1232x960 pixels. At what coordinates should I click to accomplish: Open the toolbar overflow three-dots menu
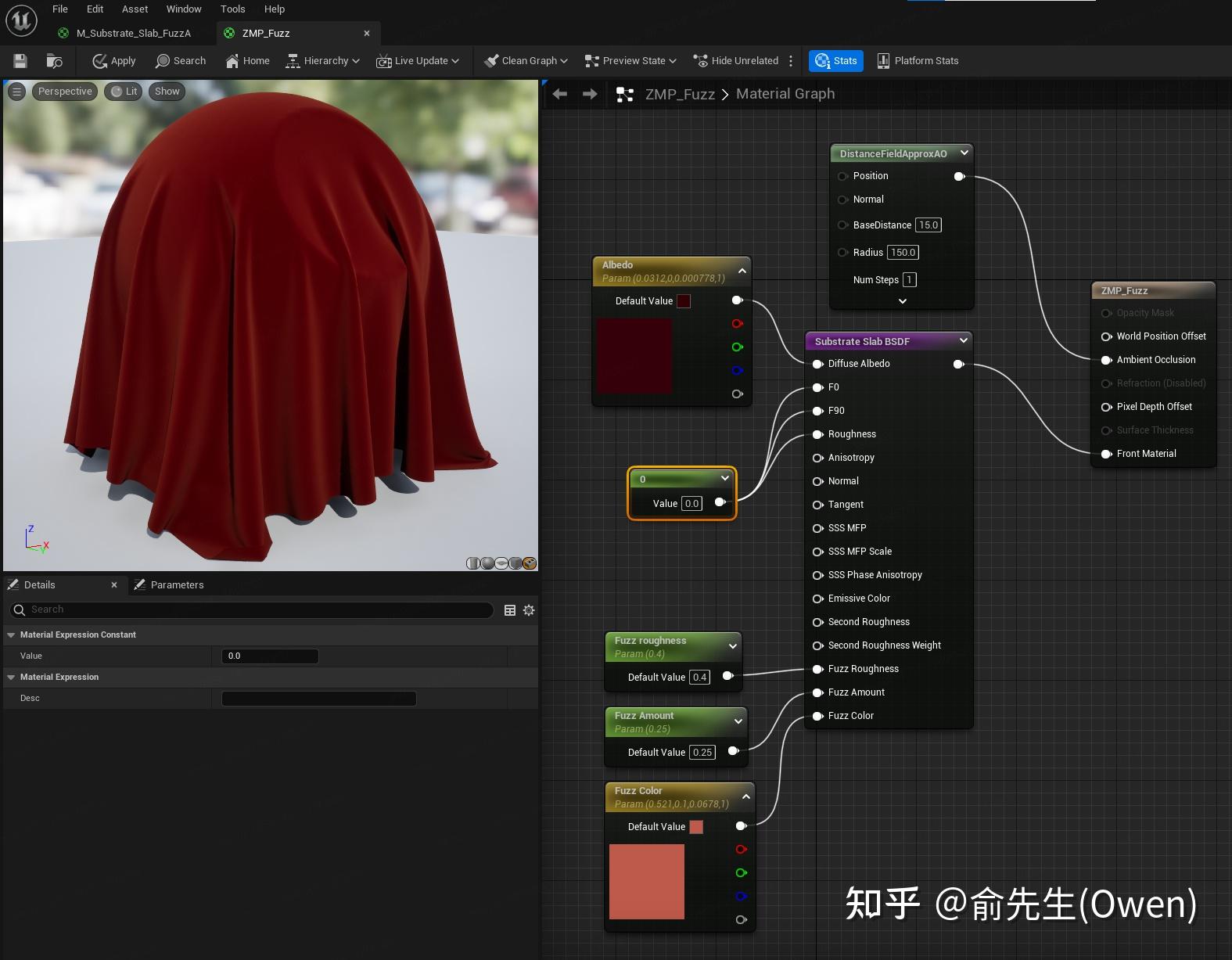tap(791, 61)
